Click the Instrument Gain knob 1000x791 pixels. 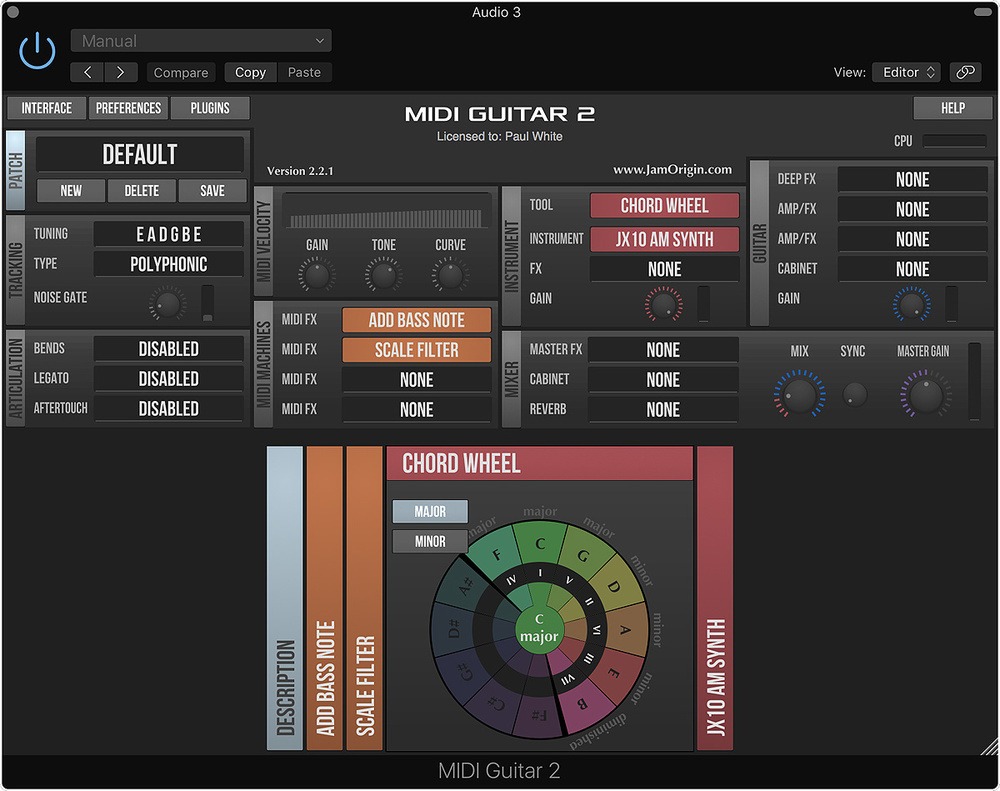pos(663,304)
